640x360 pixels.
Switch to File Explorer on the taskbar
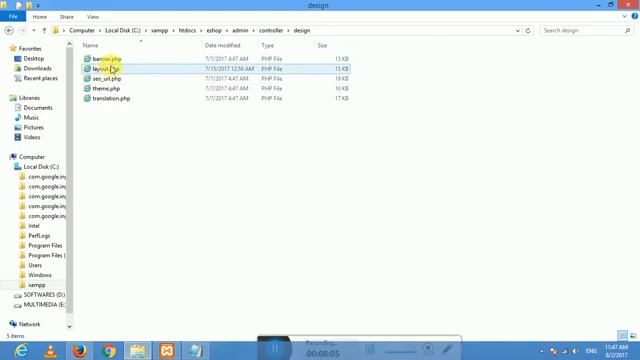(x=138, y=351)
